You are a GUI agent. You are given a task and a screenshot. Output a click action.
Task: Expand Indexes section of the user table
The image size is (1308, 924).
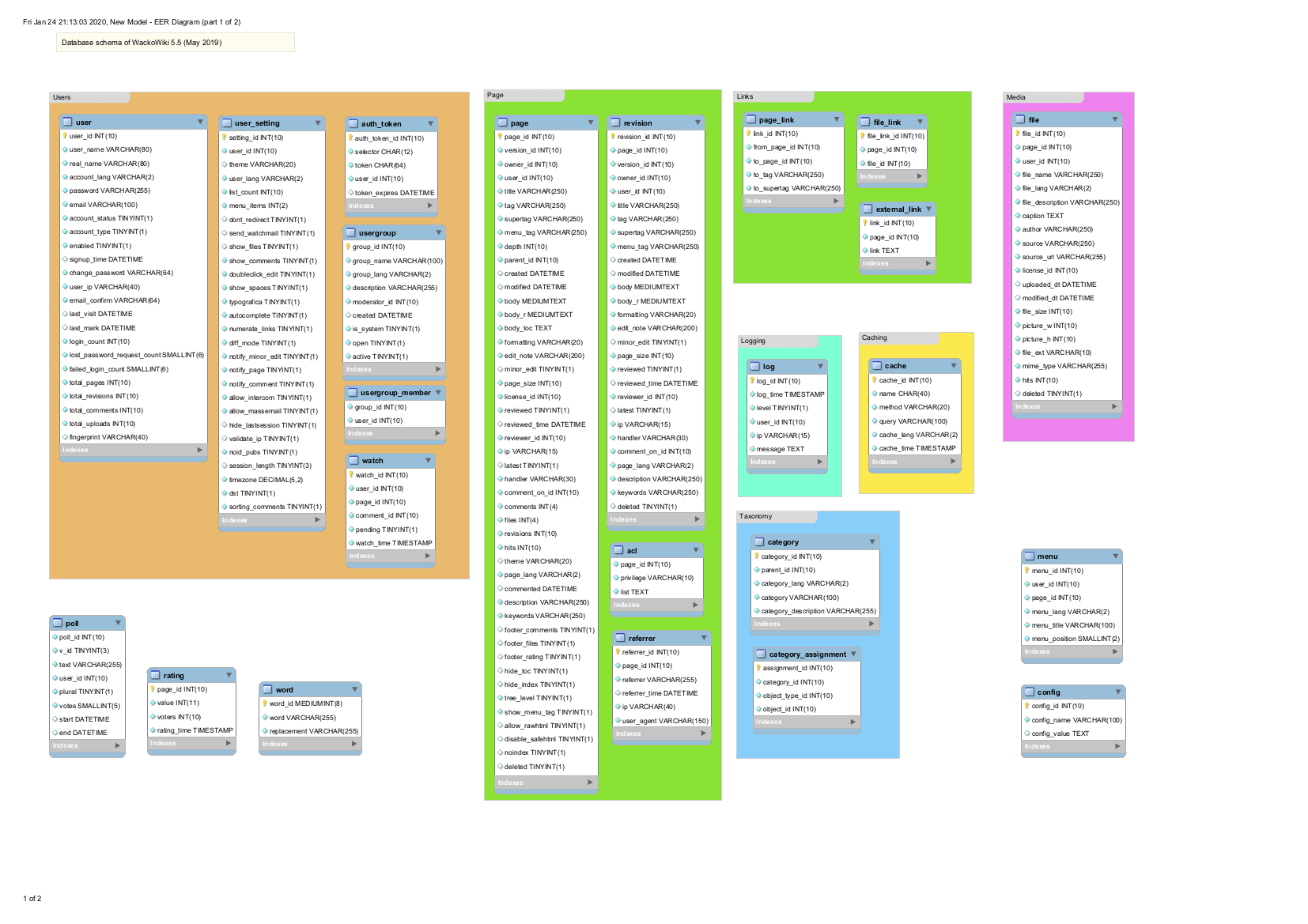pyautogui.click(x=199, y=450)
